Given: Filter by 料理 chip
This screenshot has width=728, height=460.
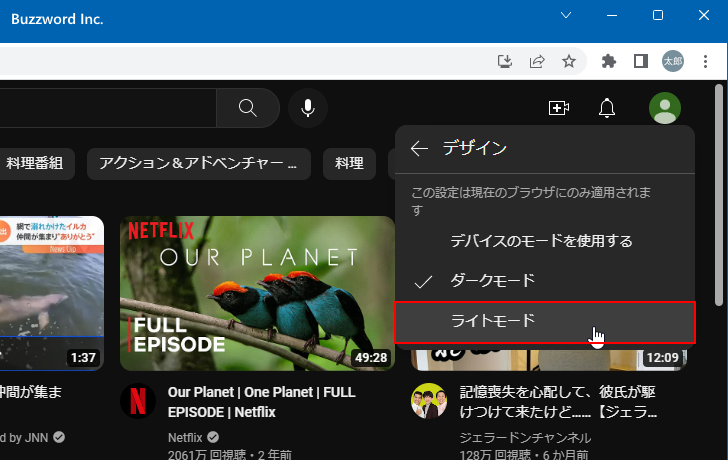Looking at the screenshot, I should (349, 163).
